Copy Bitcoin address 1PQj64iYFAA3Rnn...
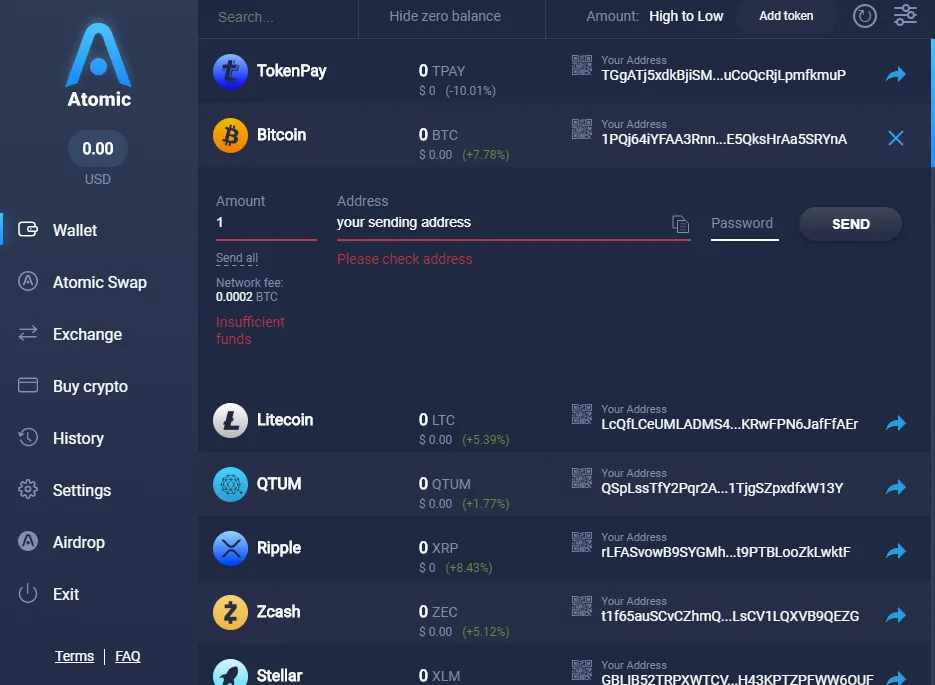Screen dimensions: 935x685 coord(724,139)
